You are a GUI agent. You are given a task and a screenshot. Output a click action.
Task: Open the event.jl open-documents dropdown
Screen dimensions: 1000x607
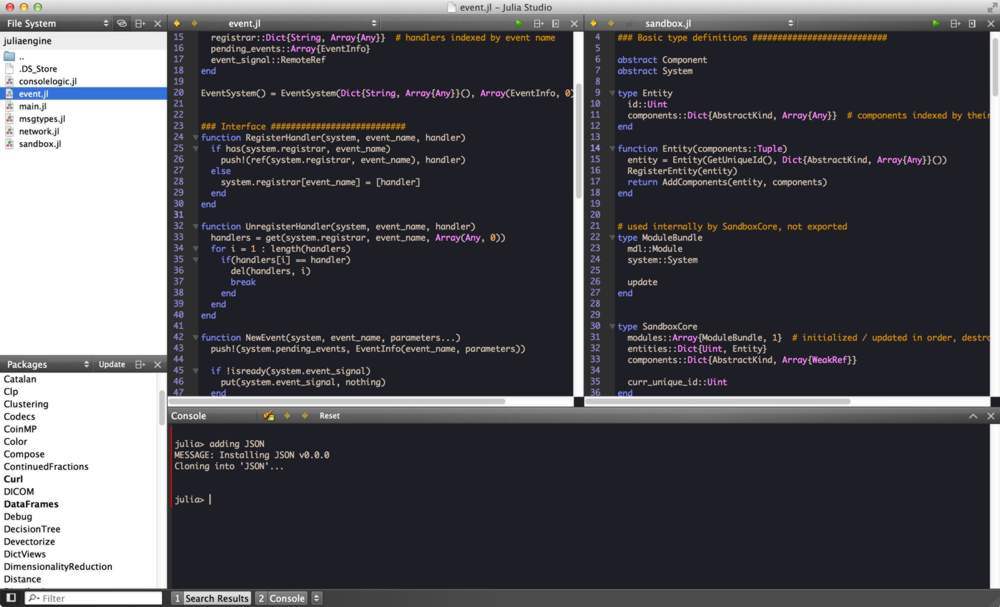point(374,24)
